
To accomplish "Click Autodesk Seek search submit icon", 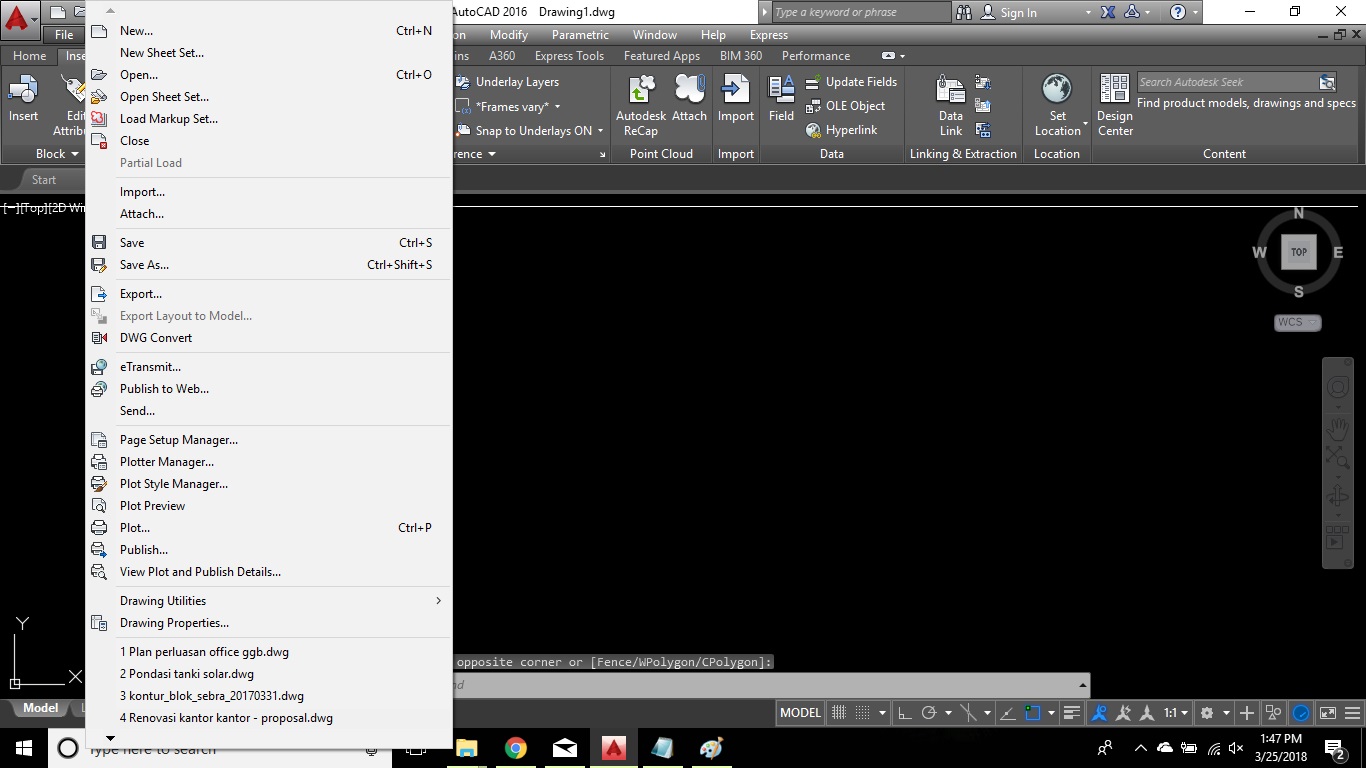I will click(x=1327, y=82).
